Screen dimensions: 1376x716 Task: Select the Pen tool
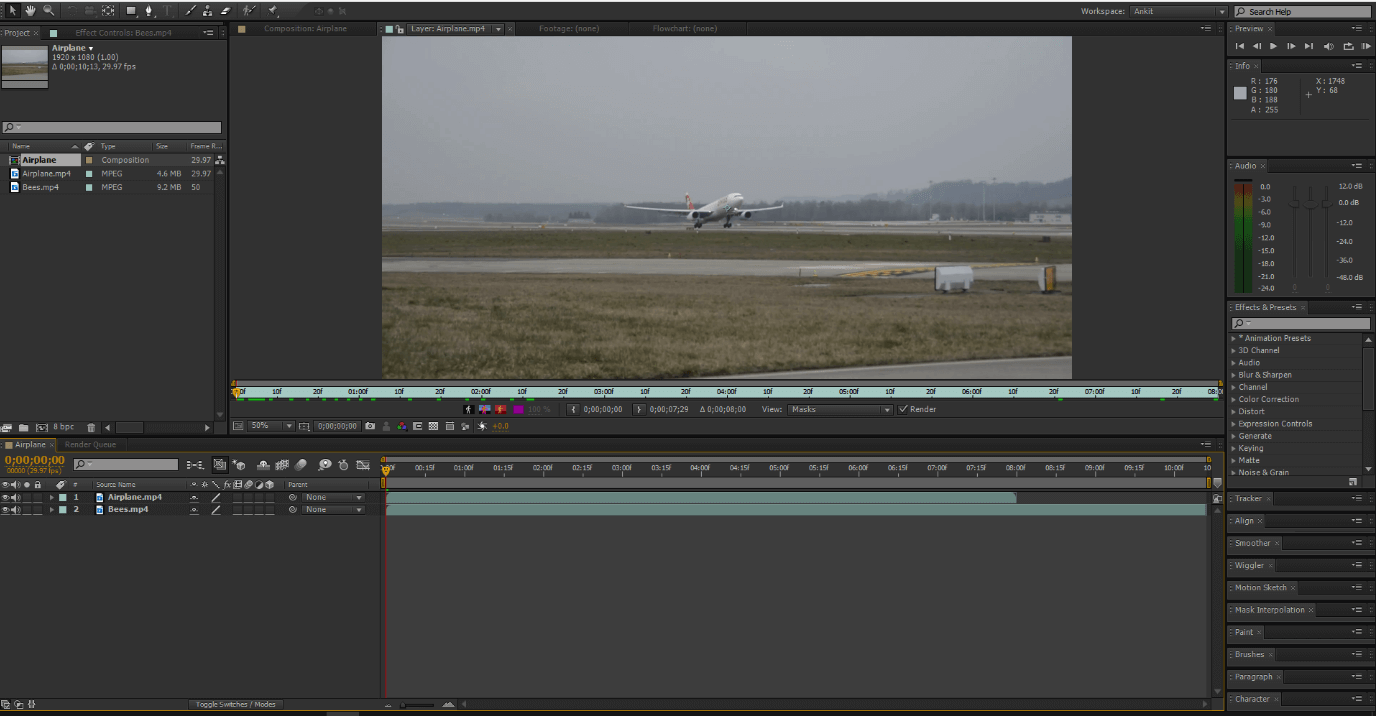pos(149,11)
